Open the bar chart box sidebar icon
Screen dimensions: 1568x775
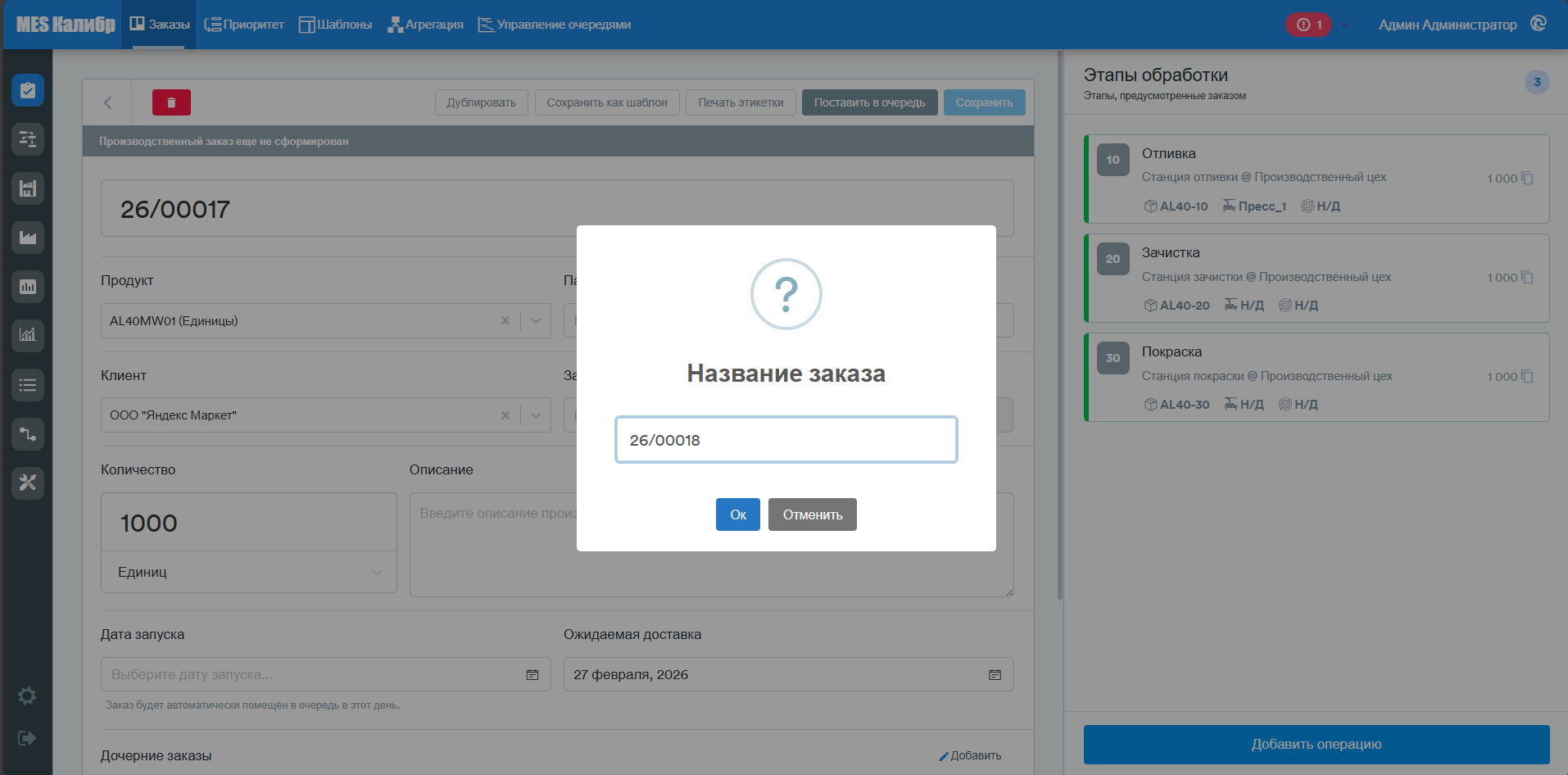click(x=28, y=287)
